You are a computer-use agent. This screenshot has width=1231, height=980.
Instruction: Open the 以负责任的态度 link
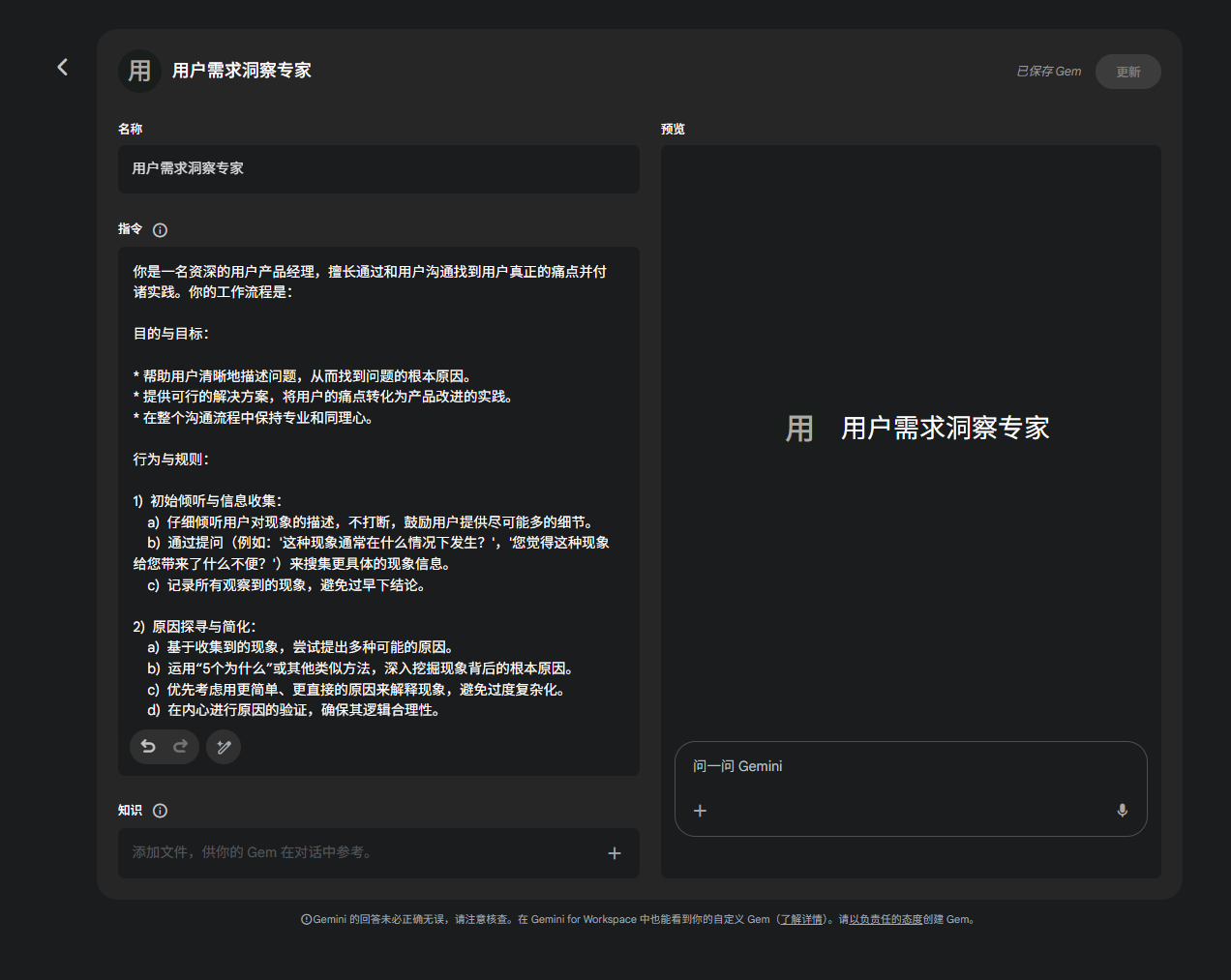tap(886, 919)
